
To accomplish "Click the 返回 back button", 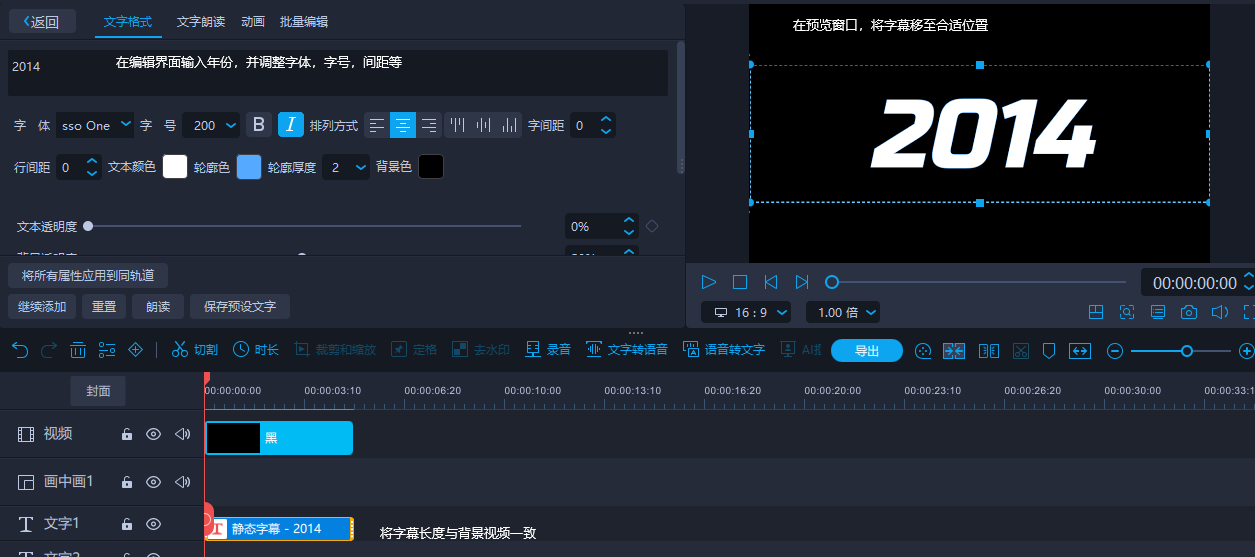I will [x=42, y=21].
